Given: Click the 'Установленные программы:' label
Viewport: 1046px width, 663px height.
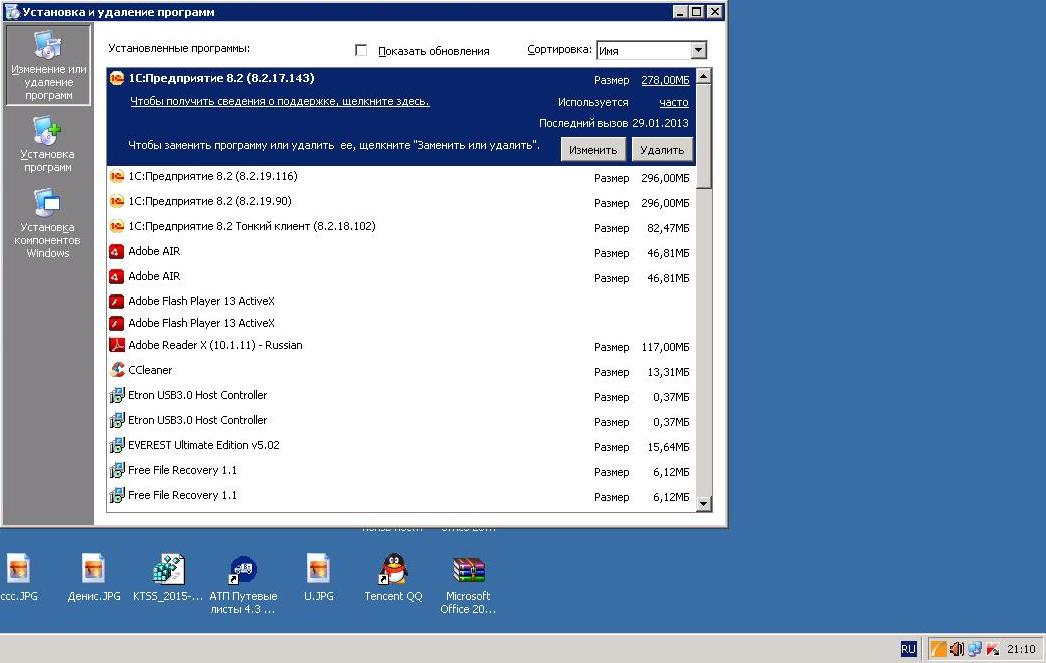Looking at the screenshot, I should pyautogui.click(x=179, y=48).
